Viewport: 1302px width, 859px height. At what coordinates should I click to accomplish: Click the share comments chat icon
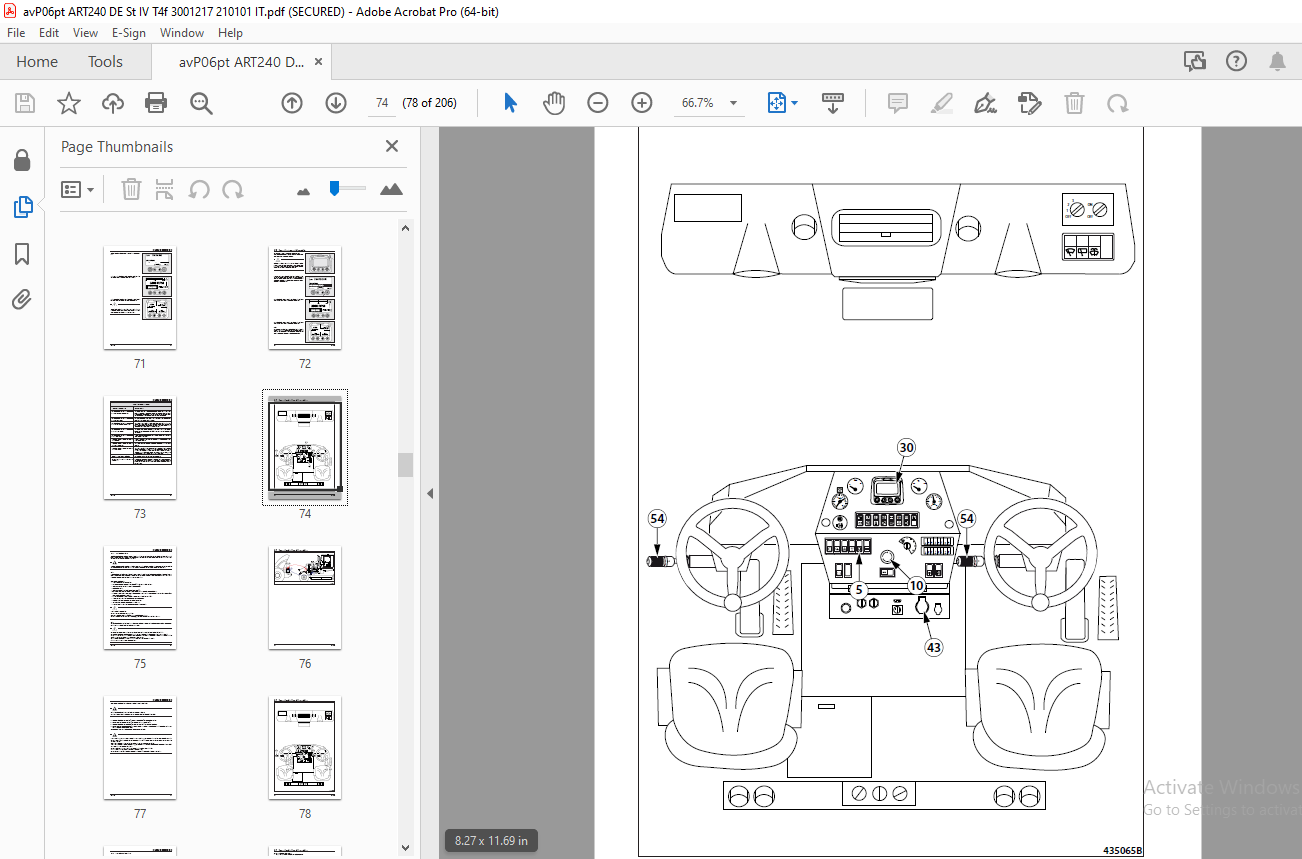[x=1195, y=62]
